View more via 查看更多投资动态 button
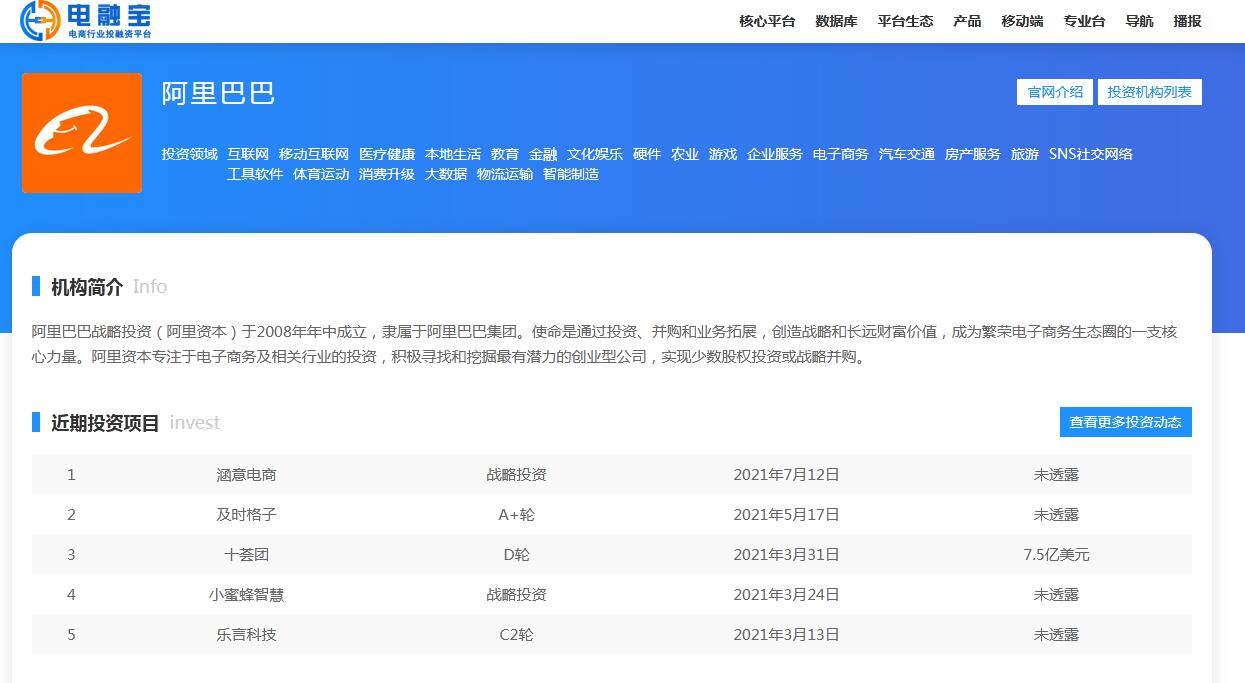 (1126, 422)
